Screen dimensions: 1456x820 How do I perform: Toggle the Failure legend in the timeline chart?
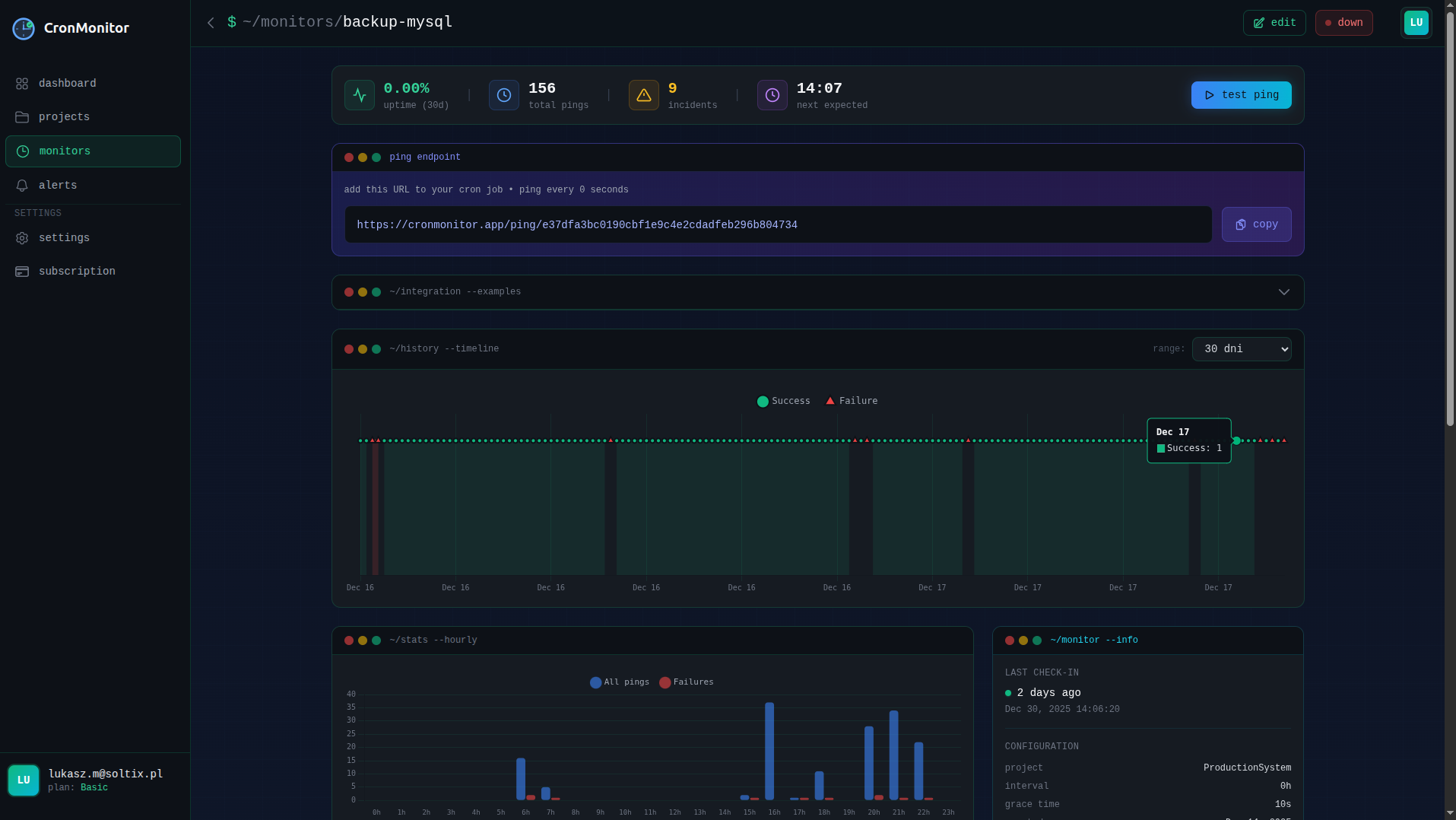[x=850, y=401]
